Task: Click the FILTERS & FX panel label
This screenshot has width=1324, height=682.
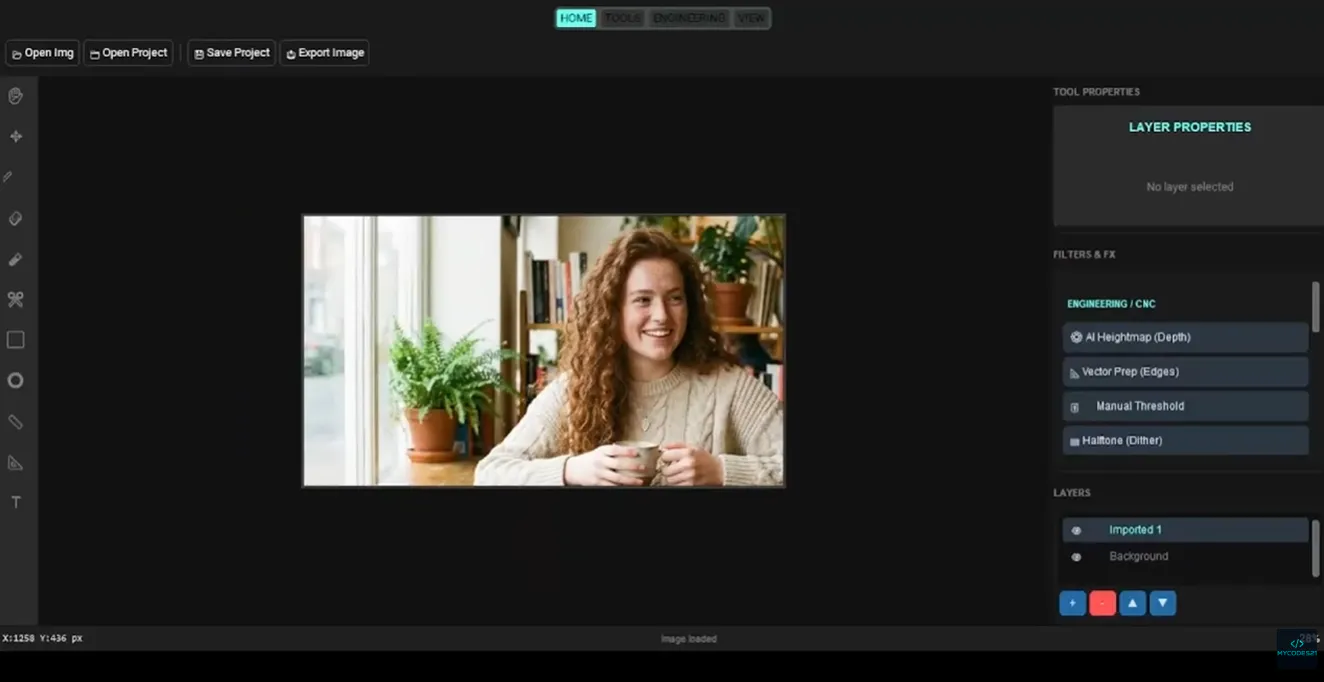Action: coord(1084,255)
